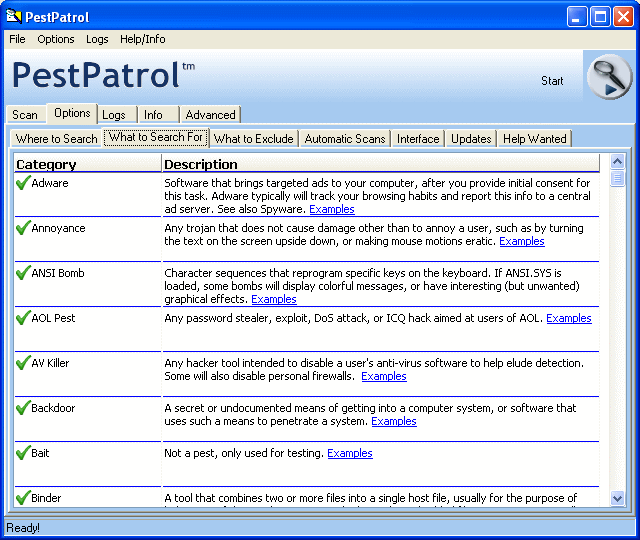Select the Backdoor category name

point(53,408)
